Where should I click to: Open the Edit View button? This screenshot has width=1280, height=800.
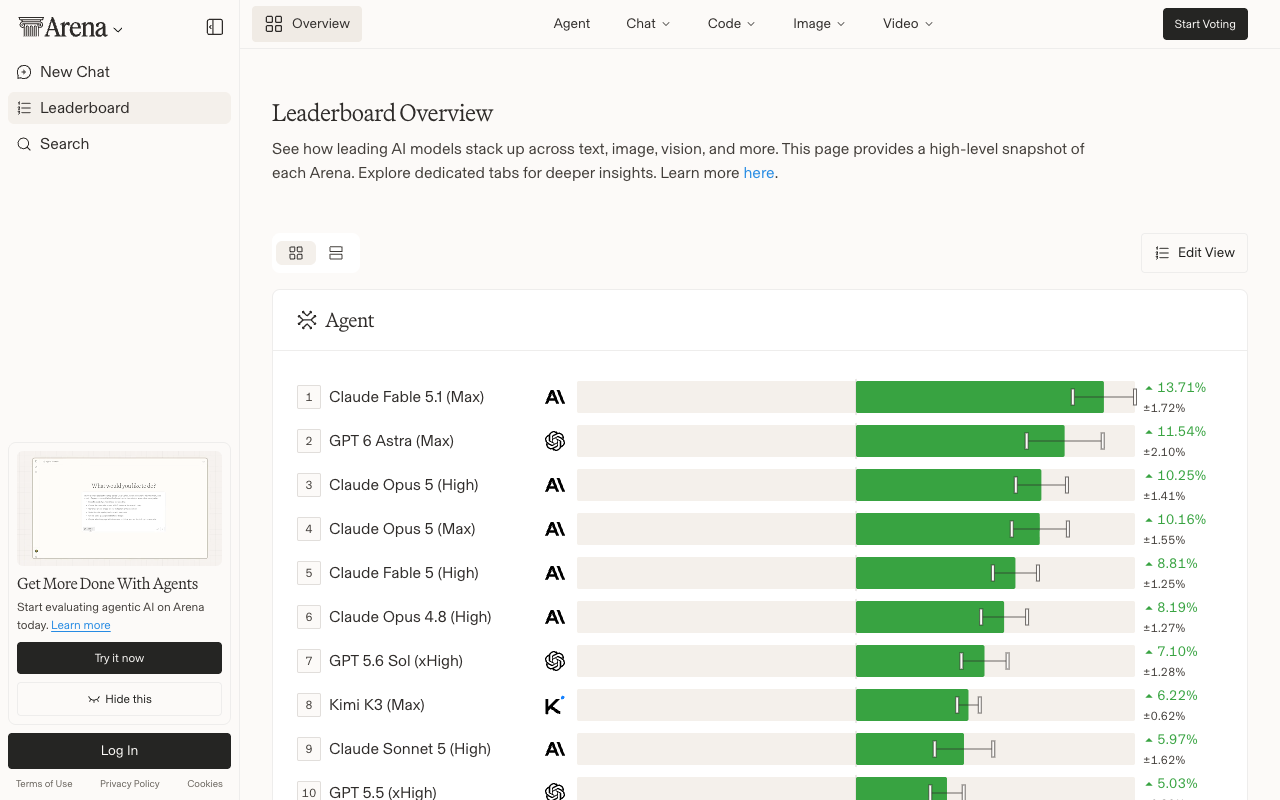pyautogui.click(x=1194, y=253)
